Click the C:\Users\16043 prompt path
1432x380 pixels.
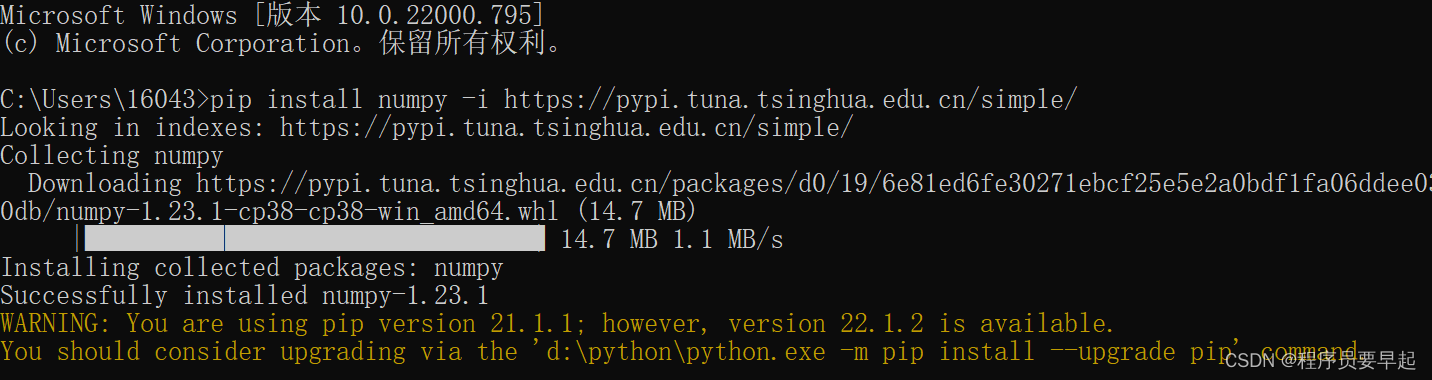[105, 100]
